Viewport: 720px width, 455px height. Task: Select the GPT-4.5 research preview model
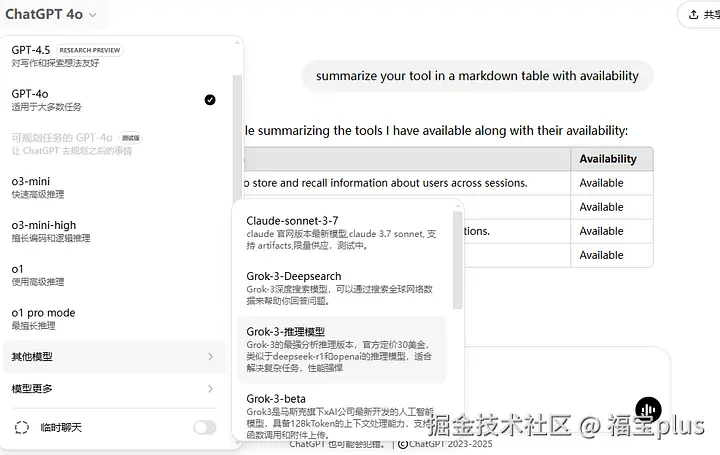click(115, 56)
